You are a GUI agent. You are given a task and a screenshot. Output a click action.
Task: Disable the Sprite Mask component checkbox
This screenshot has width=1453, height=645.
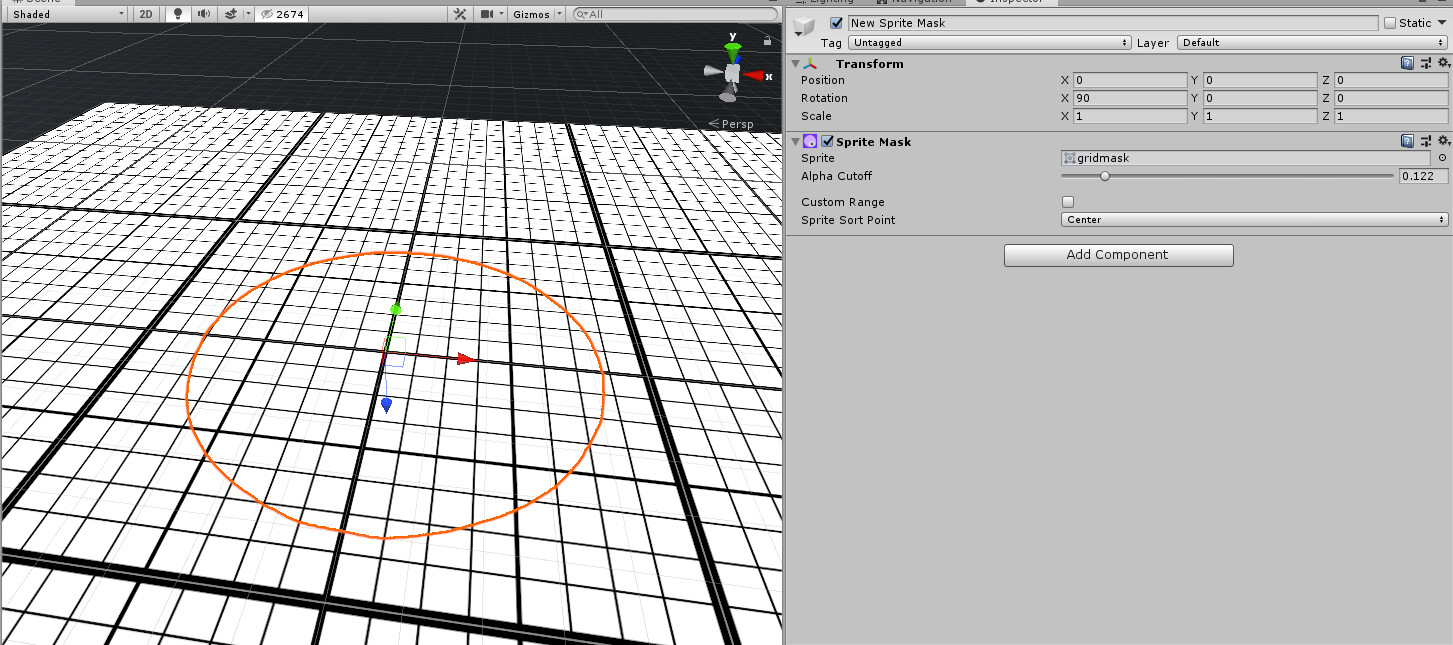click(x=827, y=141)
